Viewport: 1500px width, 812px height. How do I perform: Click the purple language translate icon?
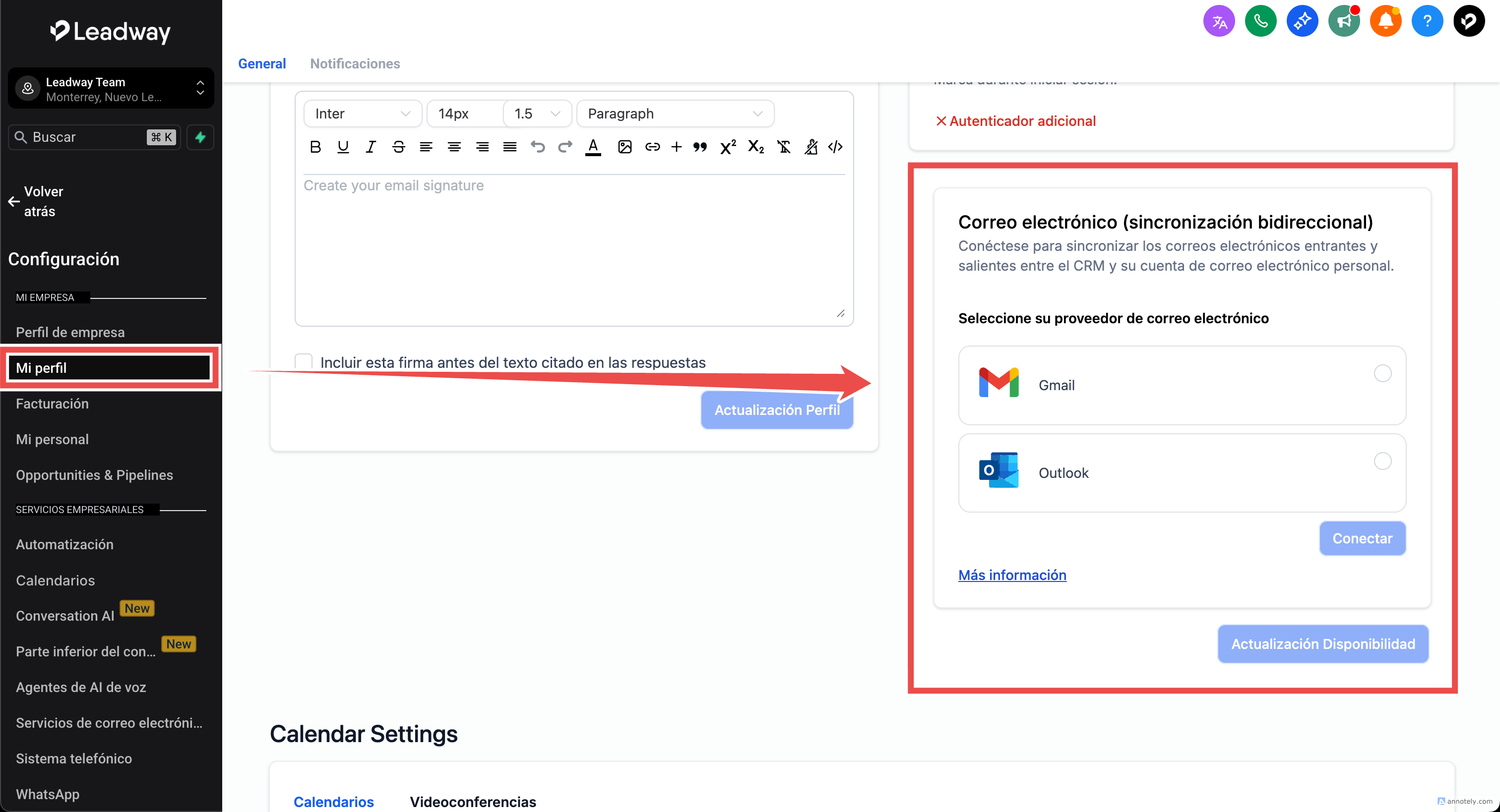(1219, 21)
